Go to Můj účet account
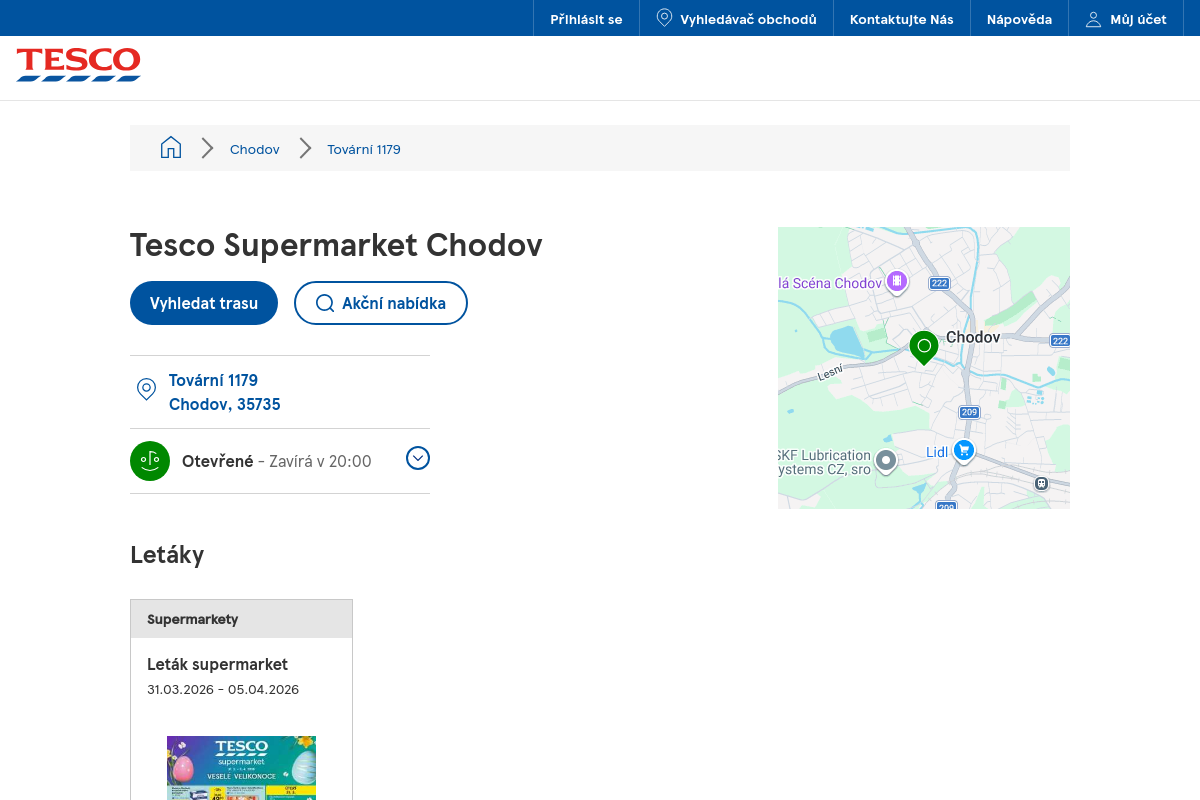The image size is (1200, 800). coord(1126,19)
